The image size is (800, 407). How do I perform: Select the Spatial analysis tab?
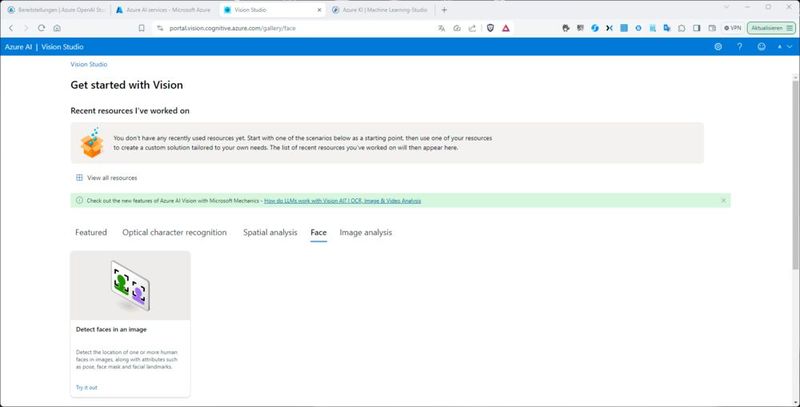coord(270,233)
